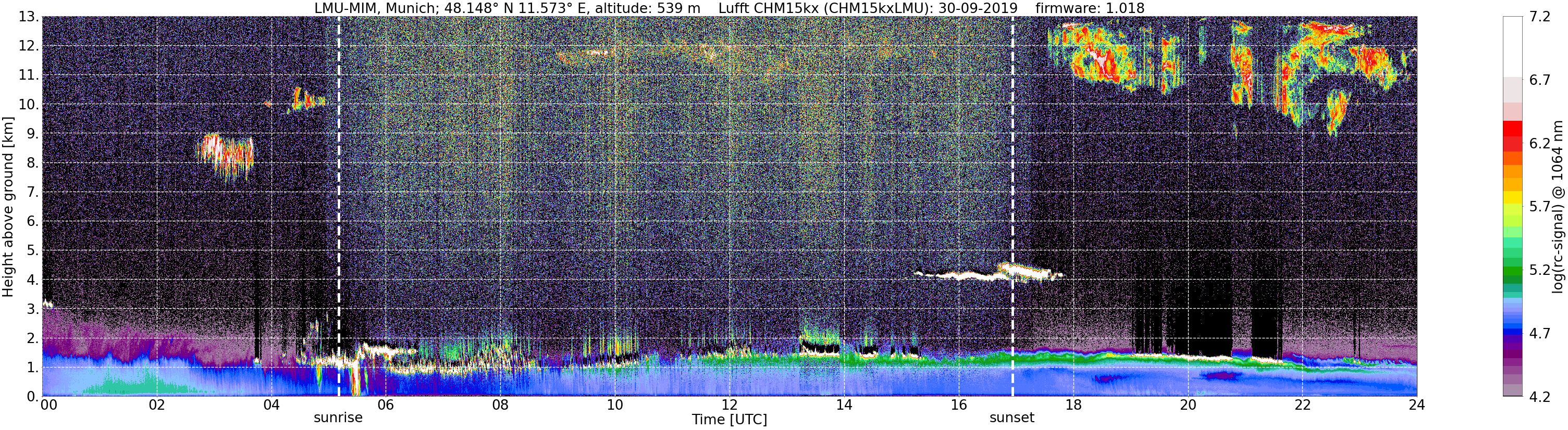Click the x-axis tick label '14'
Image resolution: width=1568 pixels, height=430 pixels.
[x=844, y=405]
